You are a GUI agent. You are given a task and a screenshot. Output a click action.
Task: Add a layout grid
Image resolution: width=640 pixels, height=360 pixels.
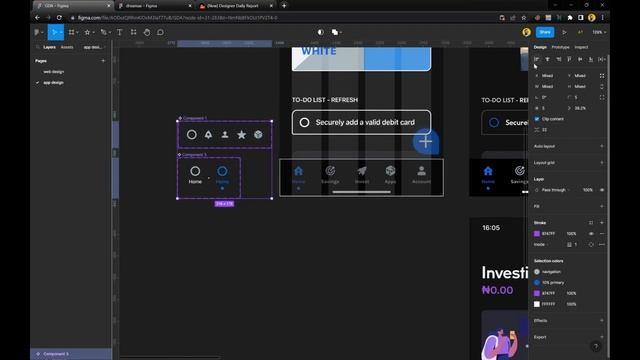point(602,162)
